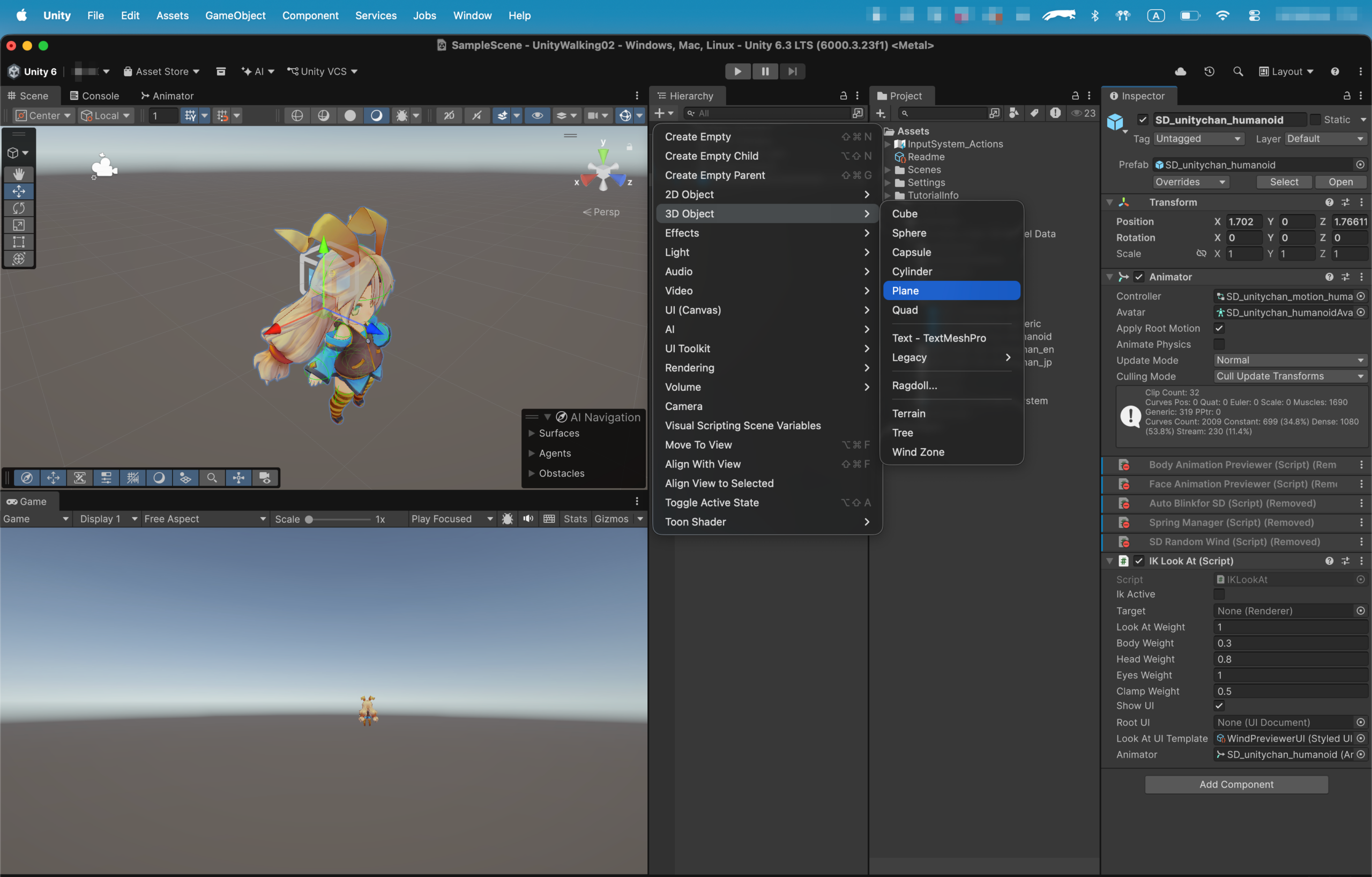Open Animator component preset settings icon

(1345, 277)
